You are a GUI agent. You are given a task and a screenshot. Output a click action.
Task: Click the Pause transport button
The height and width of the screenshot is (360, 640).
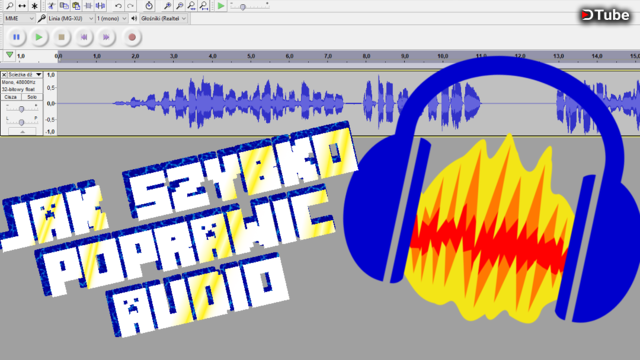pyautogui.click(x=16, y=37)
